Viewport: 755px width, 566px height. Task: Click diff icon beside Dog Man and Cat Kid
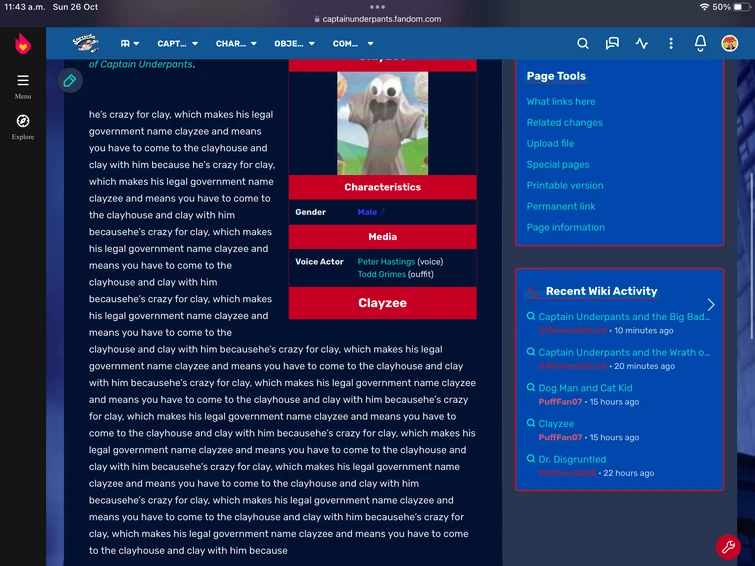(531, 387)
